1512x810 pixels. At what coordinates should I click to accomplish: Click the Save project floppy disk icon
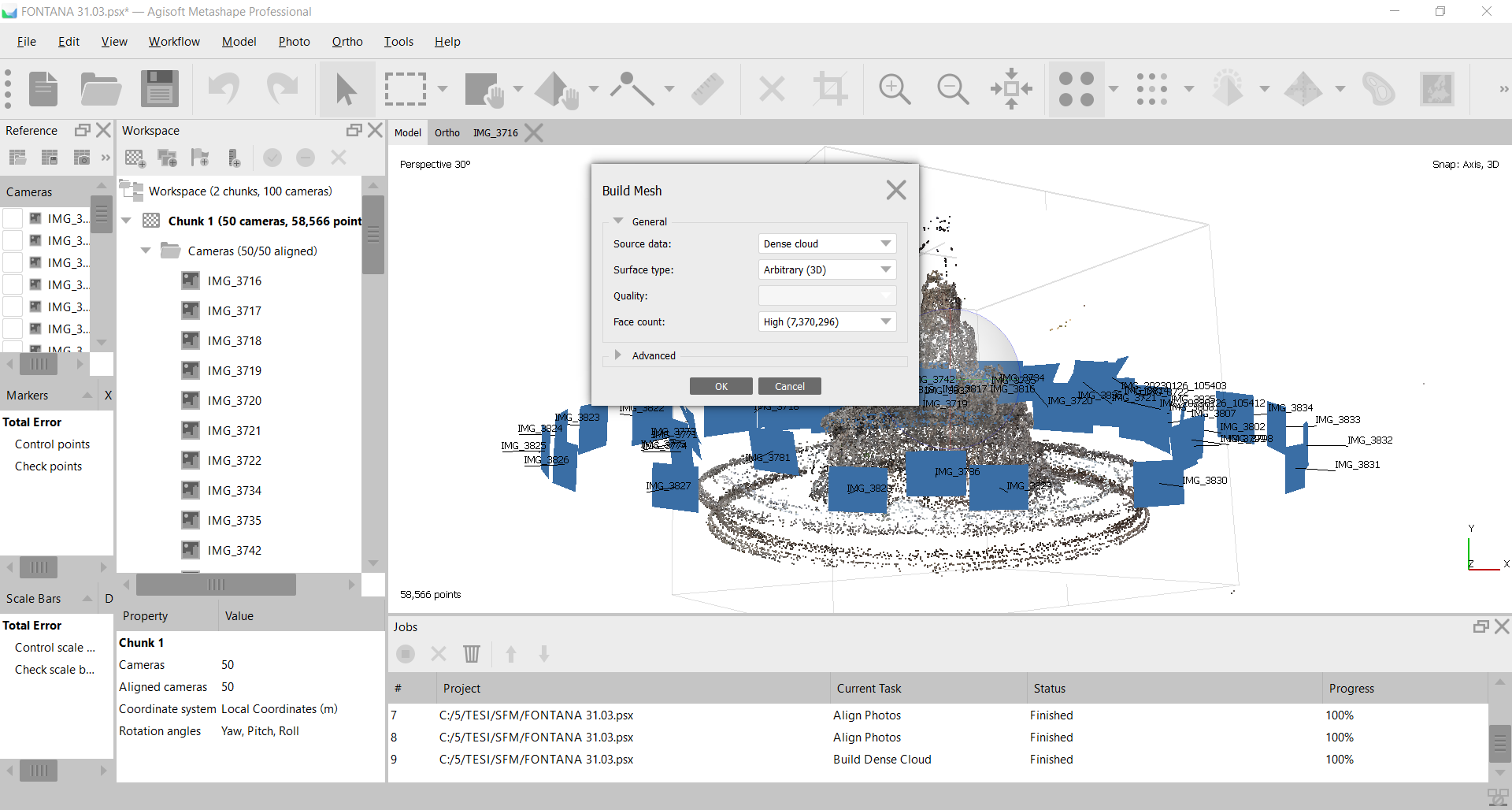click(160, 88)
